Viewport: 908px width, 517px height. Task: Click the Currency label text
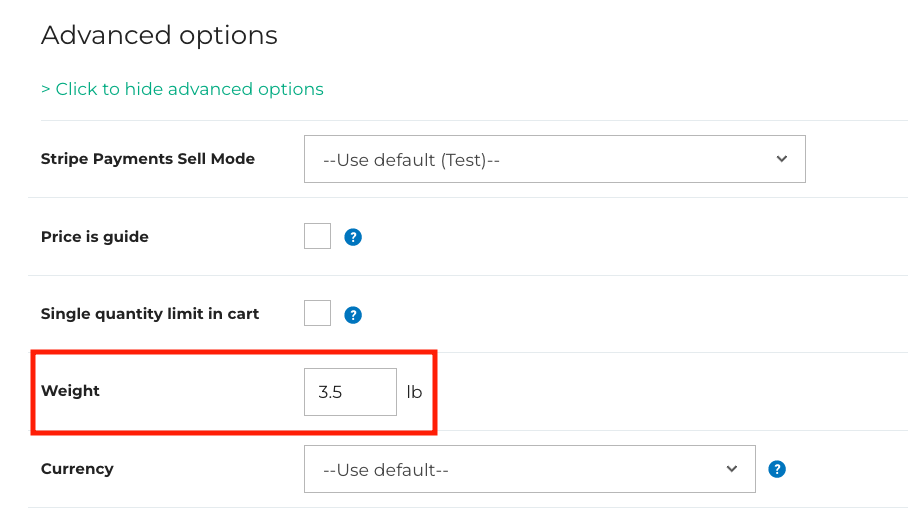pyautogui.click(x=77, y=469)
